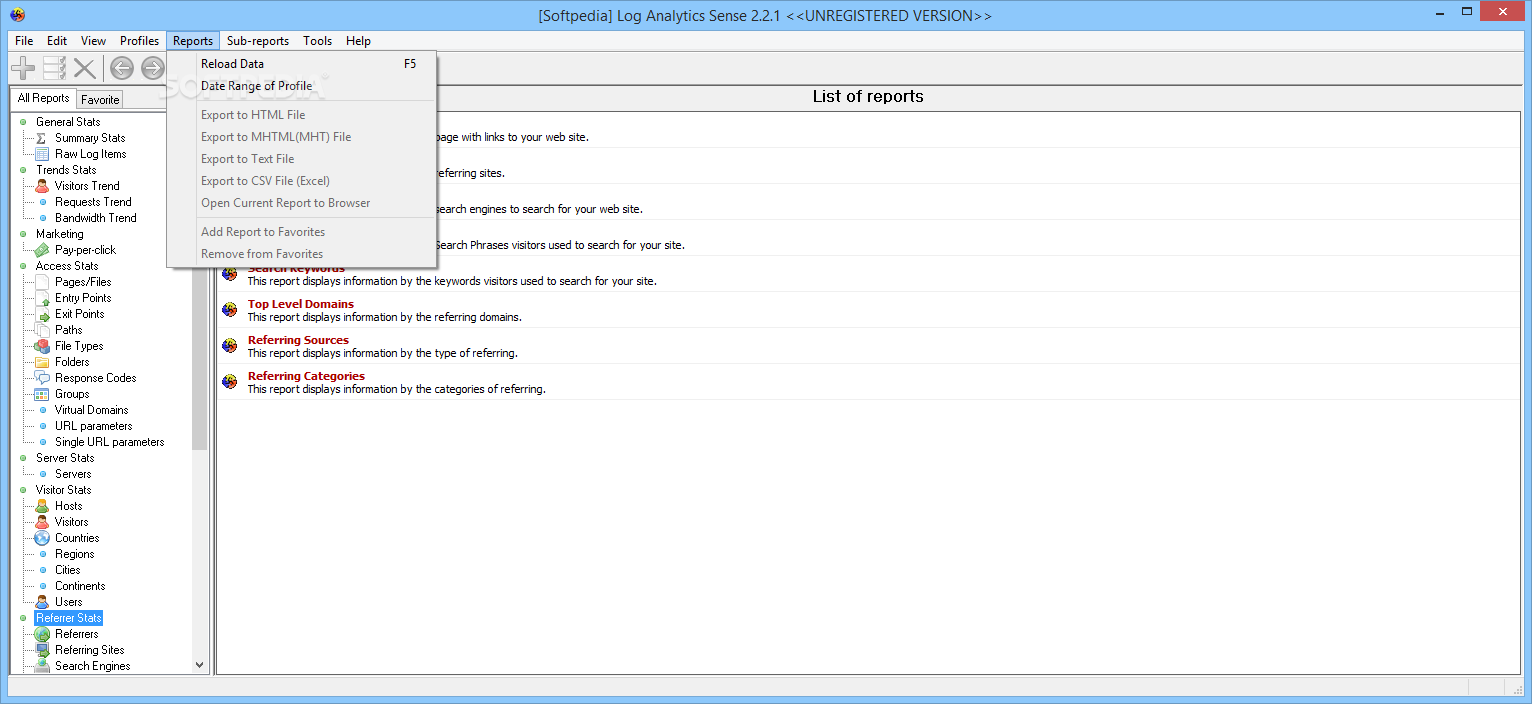Open the Referring Categories report link

pyautogui.click(x=306, y=376)
